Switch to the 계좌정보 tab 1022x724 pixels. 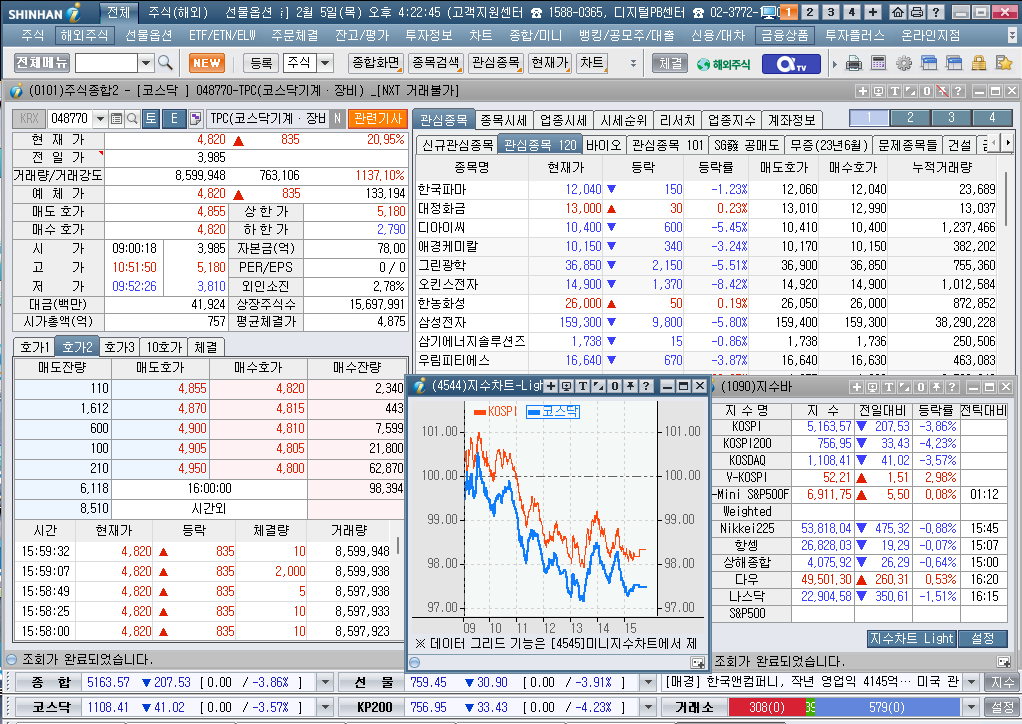791,120
